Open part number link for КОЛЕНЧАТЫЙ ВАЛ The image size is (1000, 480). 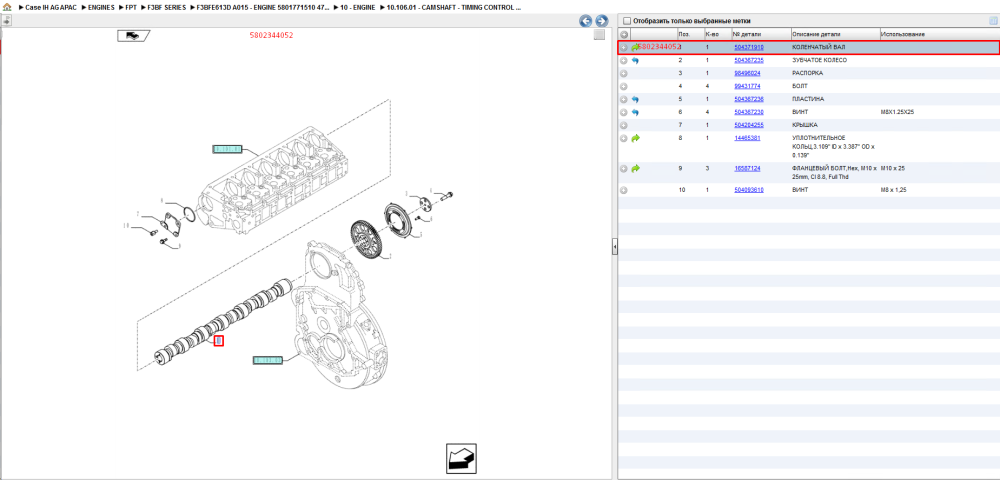point(749,47)
